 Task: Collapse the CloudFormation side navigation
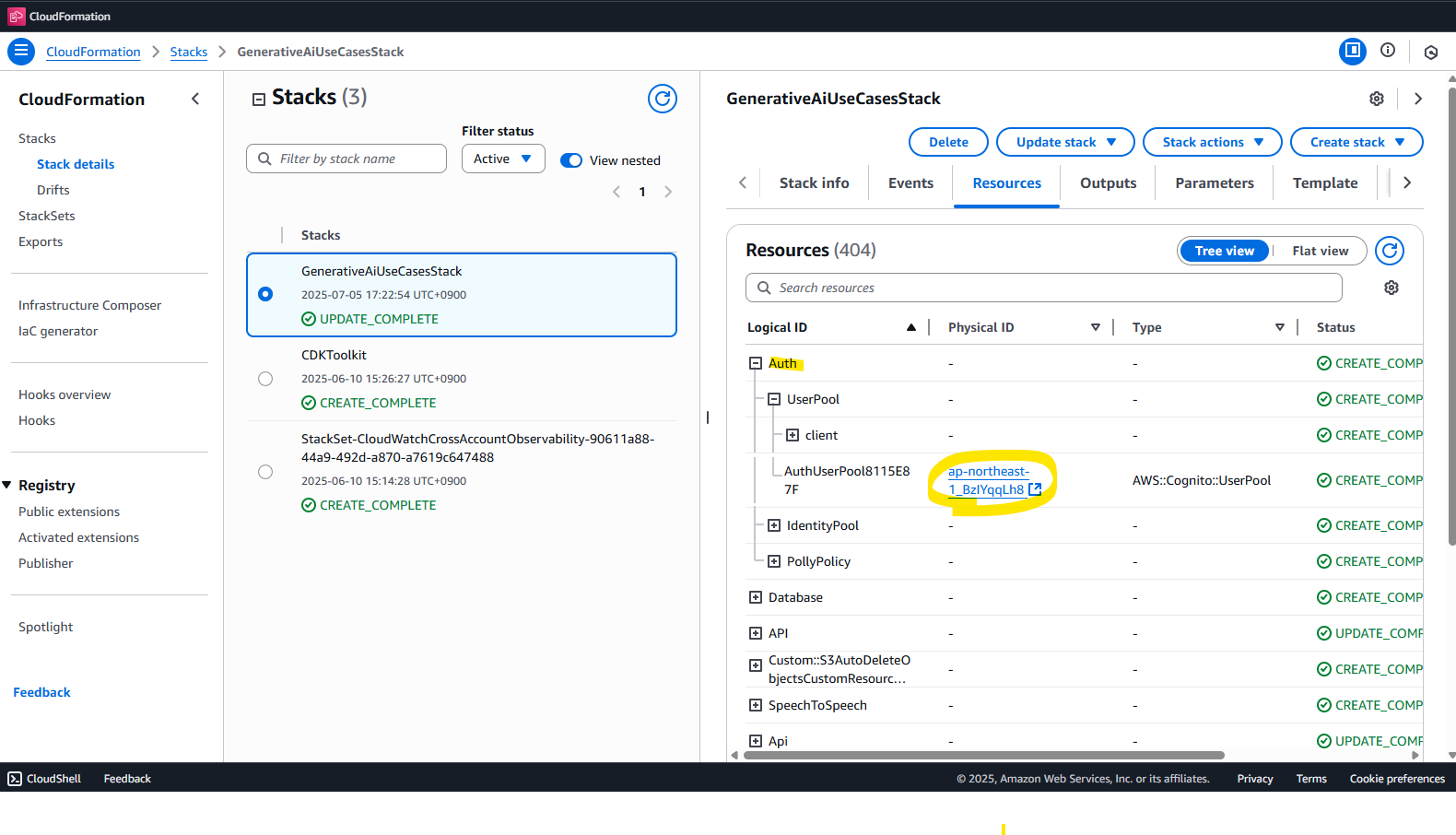pos(195,99)
